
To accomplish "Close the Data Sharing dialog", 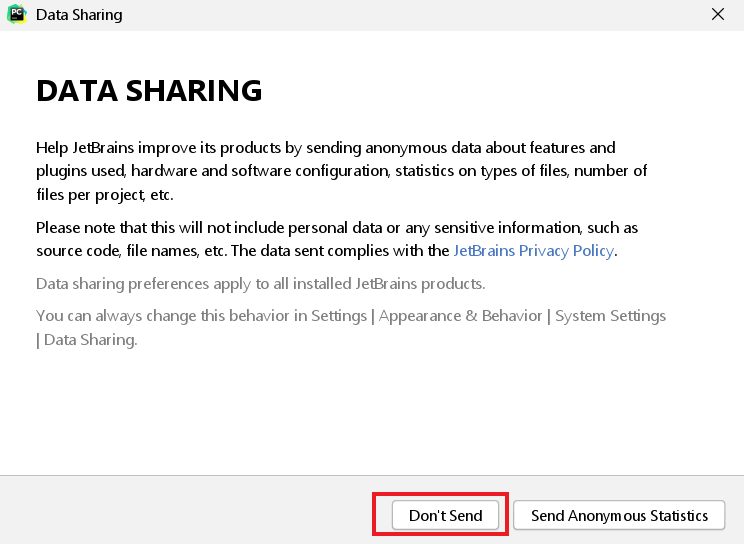I will click(718, 14).
